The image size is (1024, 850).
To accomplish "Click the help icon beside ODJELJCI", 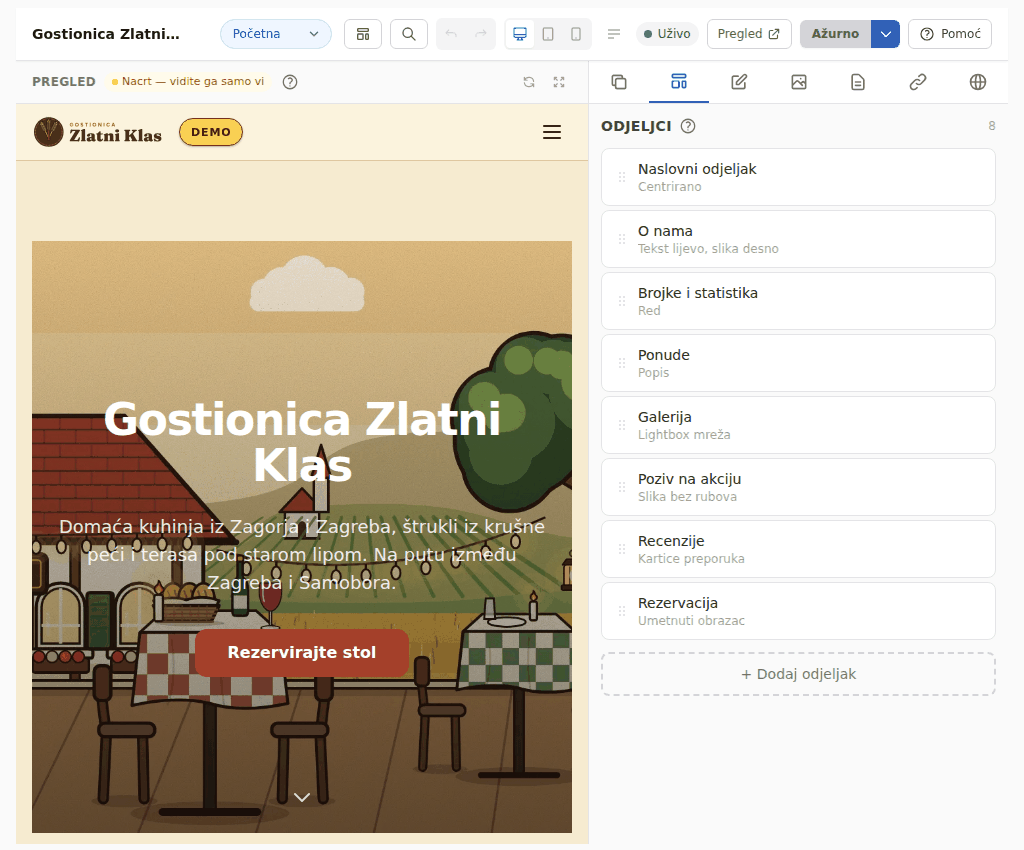I will [x=688, y=126].
